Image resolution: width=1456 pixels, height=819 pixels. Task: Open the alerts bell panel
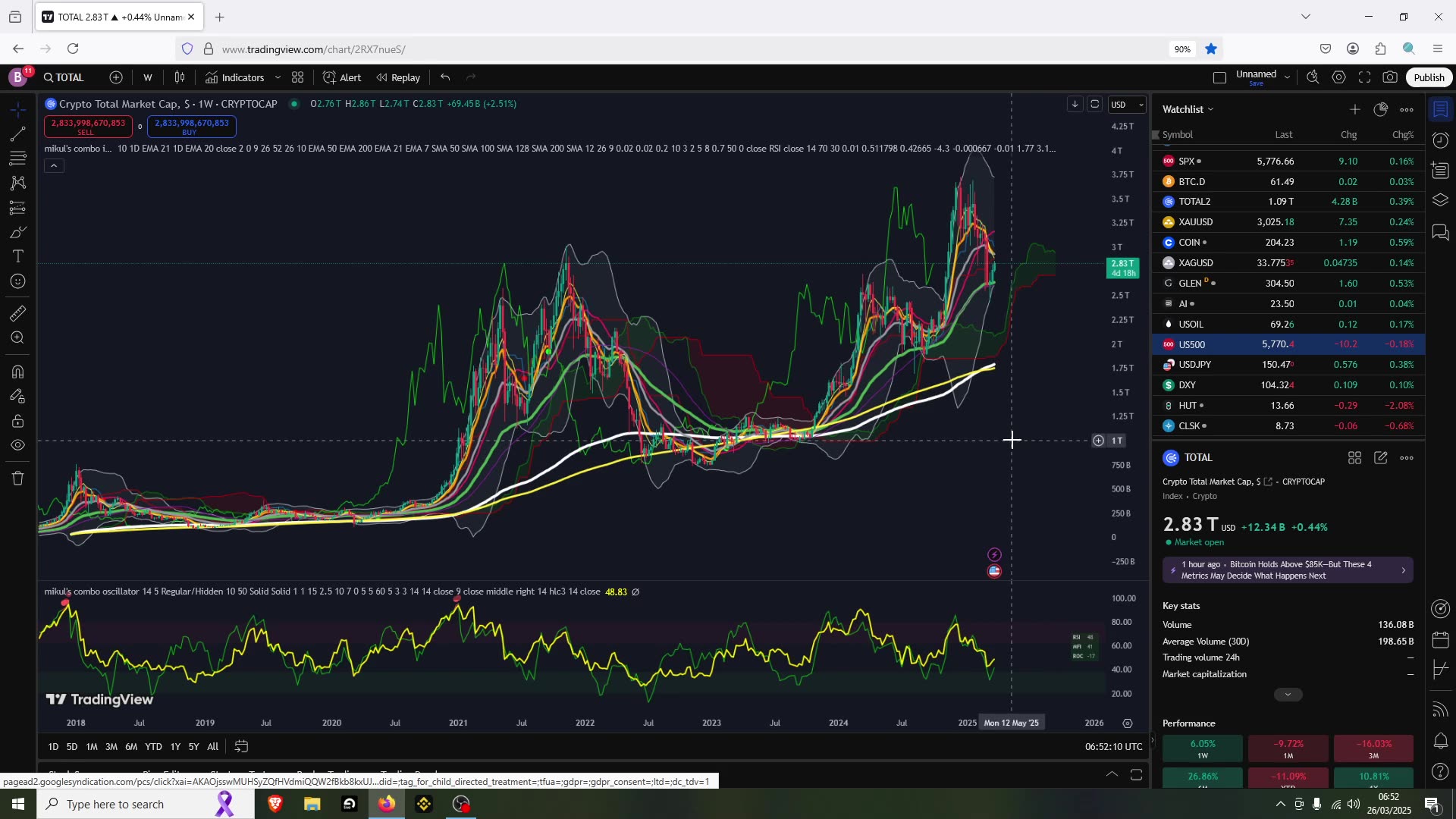[1441, 740]
